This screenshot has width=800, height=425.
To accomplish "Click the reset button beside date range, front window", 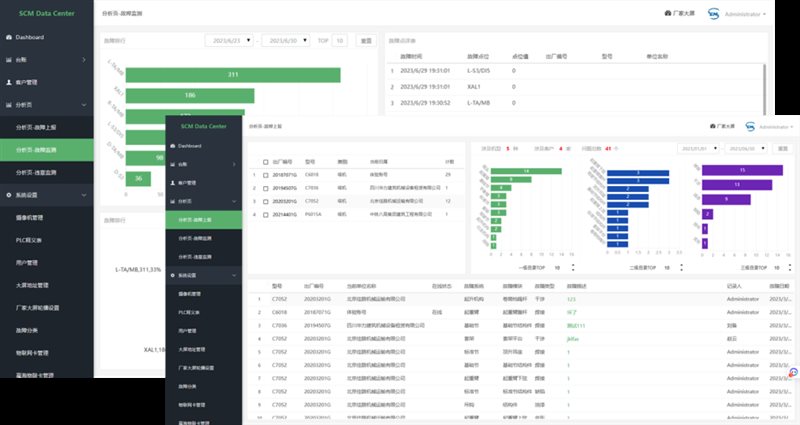I will (x=783, y=148).
